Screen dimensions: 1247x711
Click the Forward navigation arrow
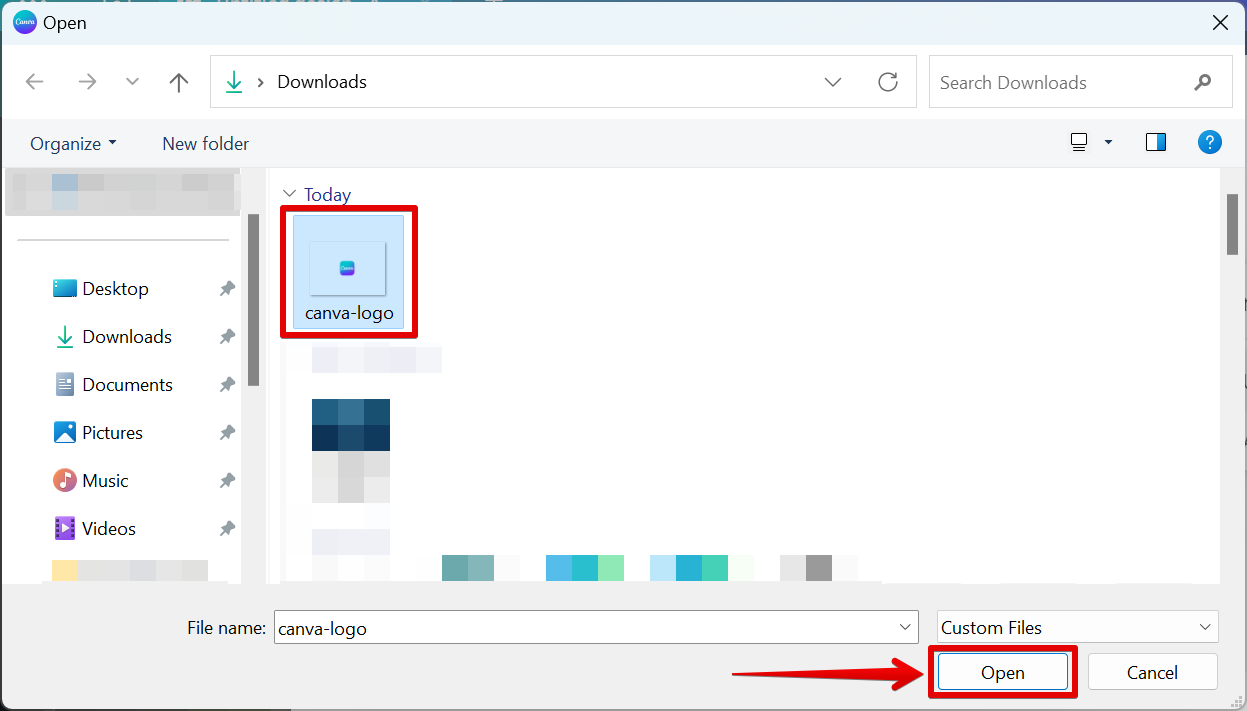pyautogui.click(x=87, y=82)
